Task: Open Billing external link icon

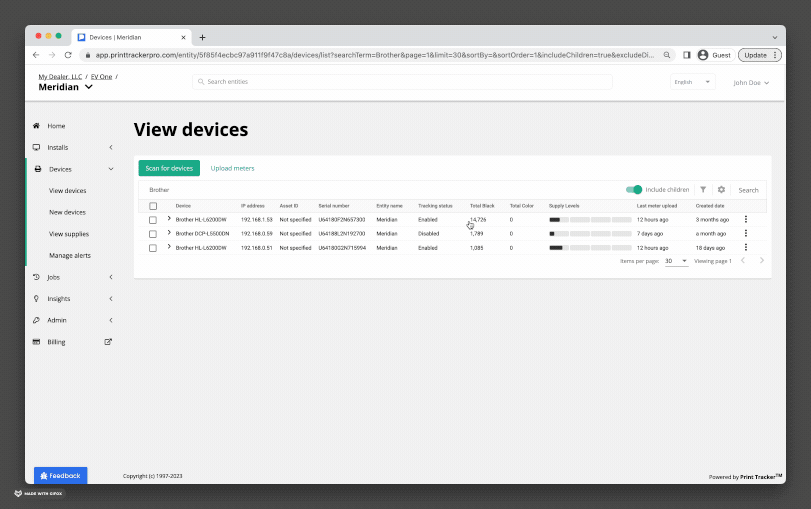Action: pos(108,342)
